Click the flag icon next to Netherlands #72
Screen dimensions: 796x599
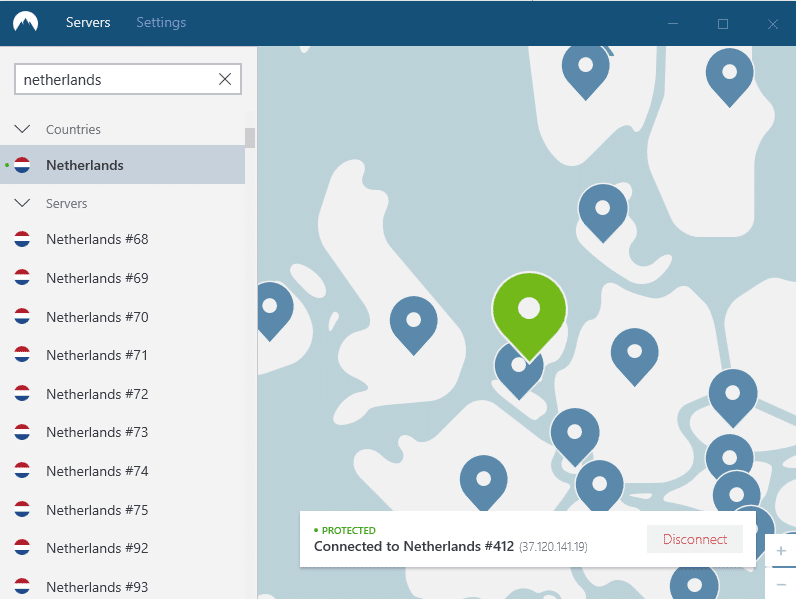[22, 394]
